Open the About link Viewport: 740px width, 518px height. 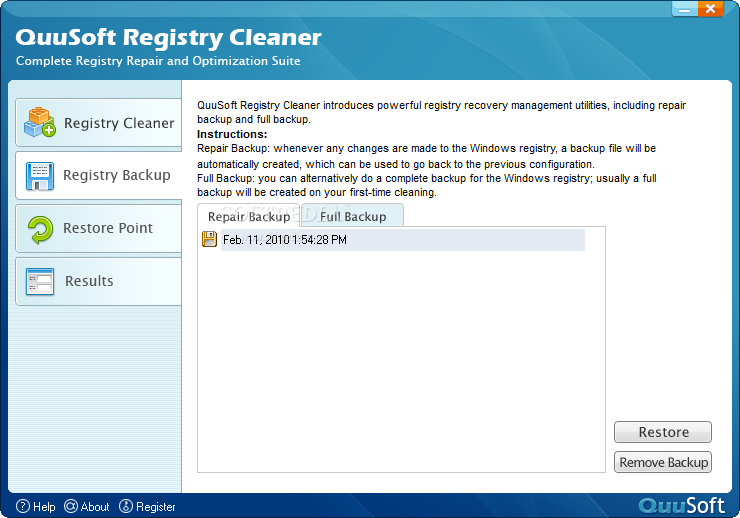click(x=87, y=507)
